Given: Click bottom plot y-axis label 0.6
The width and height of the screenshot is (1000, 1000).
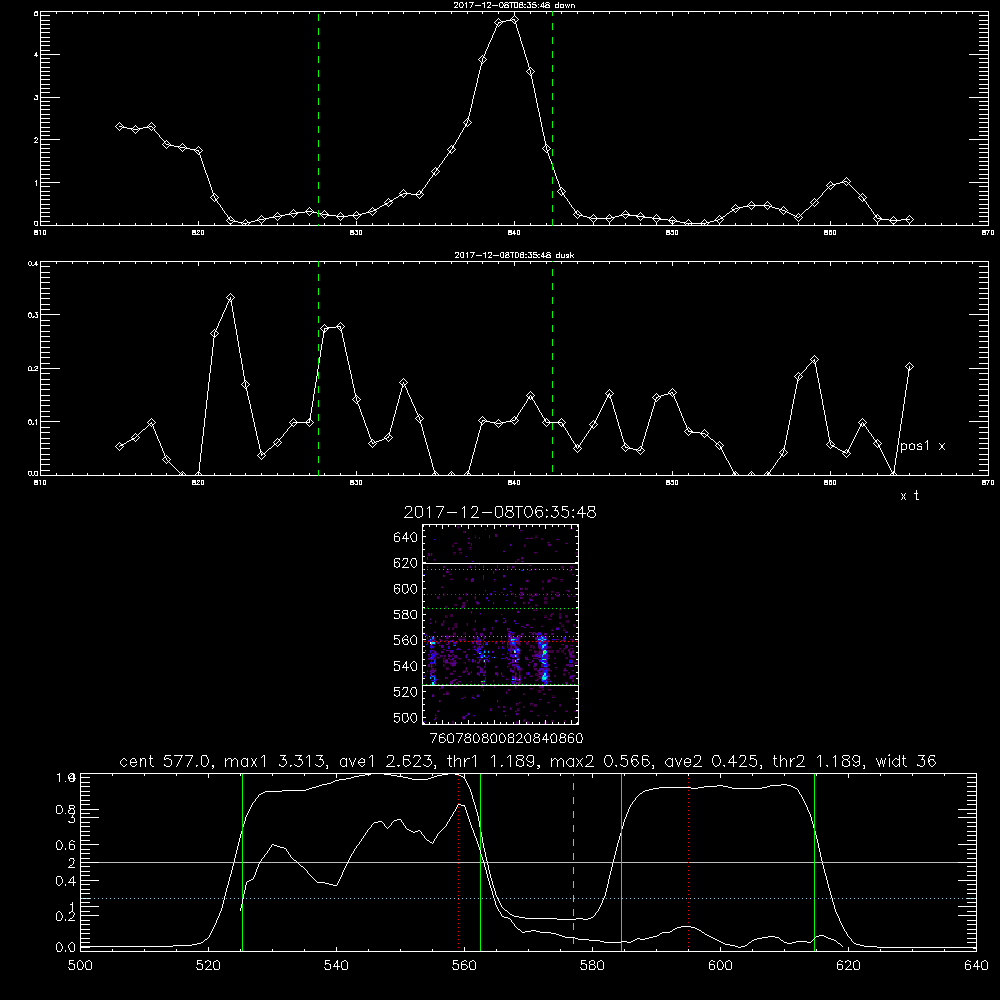Looking at the screenshot, I should [x=66, y=846].
